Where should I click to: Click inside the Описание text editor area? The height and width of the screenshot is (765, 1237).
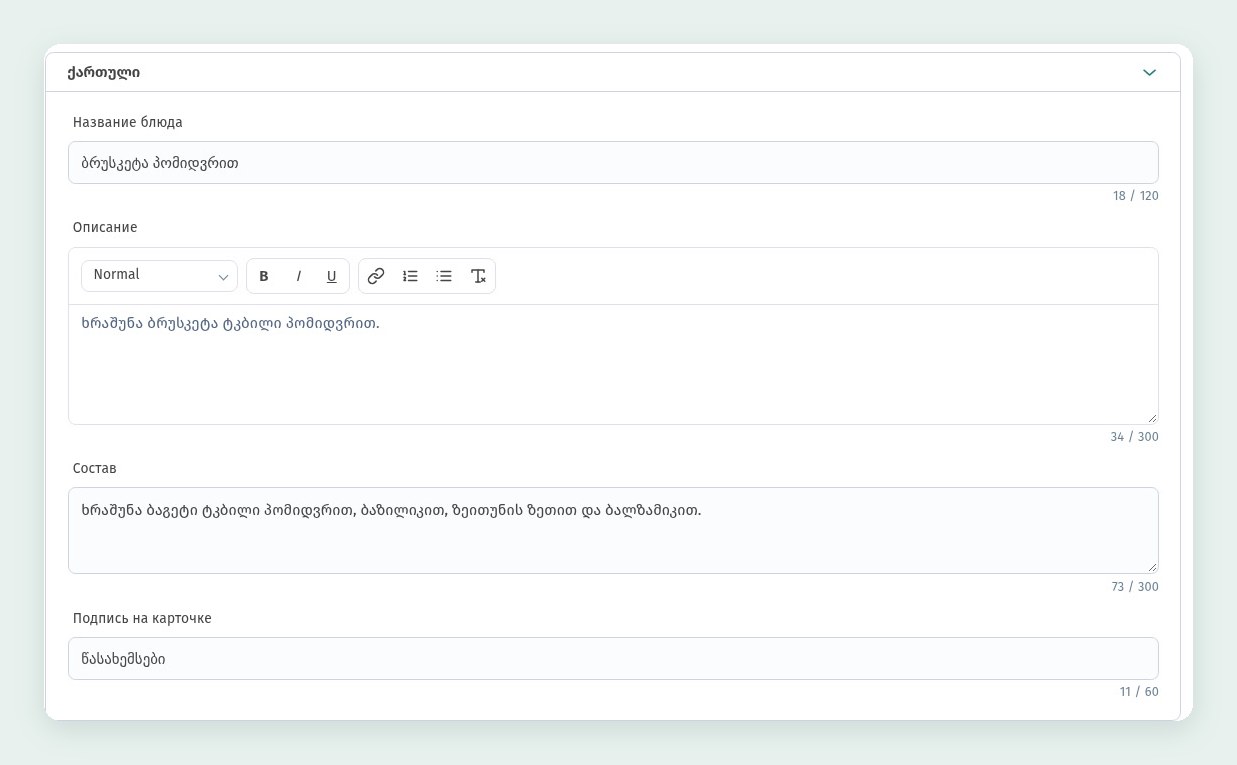click(613, 364)
